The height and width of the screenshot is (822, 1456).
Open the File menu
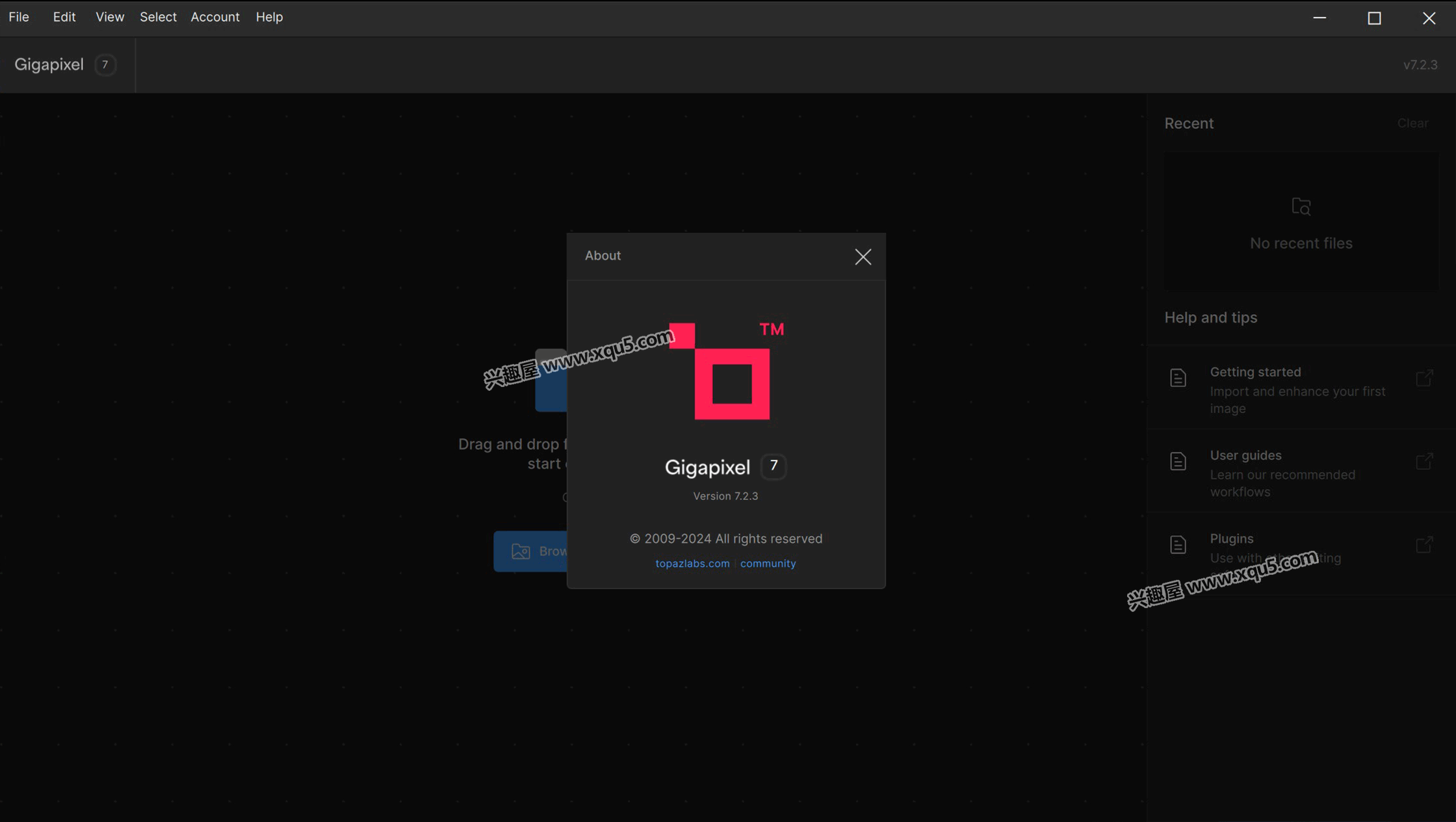19,17
